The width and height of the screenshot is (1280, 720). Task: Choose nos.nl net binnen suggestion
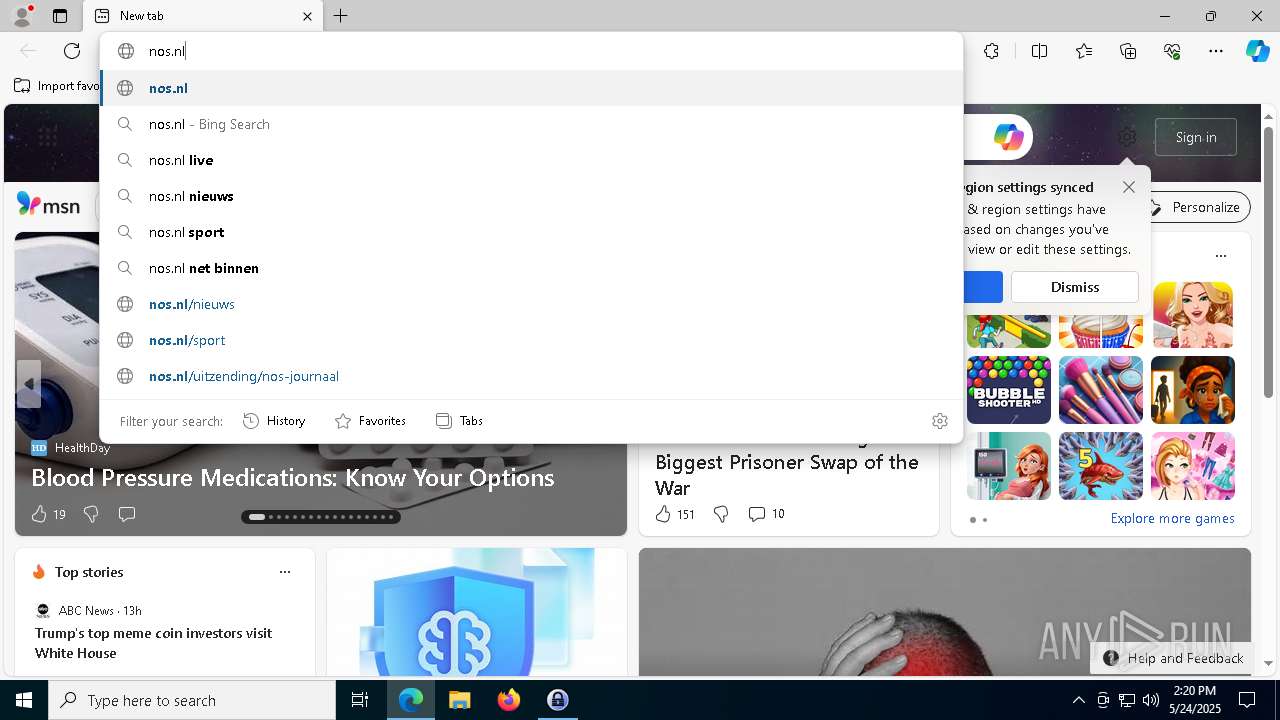click(531, 268)
